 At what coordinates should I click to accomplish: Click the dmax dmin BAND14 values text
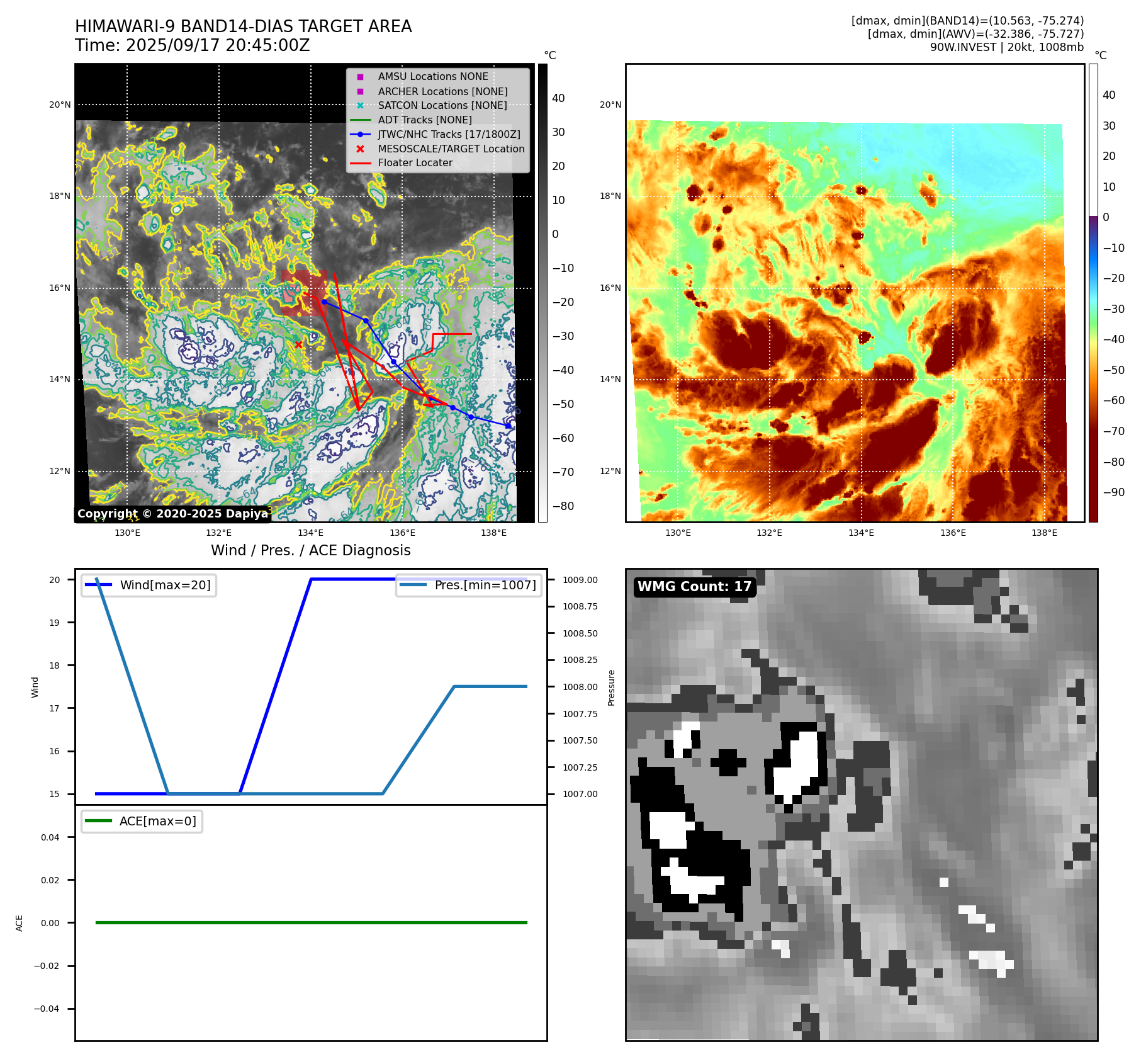967,21
